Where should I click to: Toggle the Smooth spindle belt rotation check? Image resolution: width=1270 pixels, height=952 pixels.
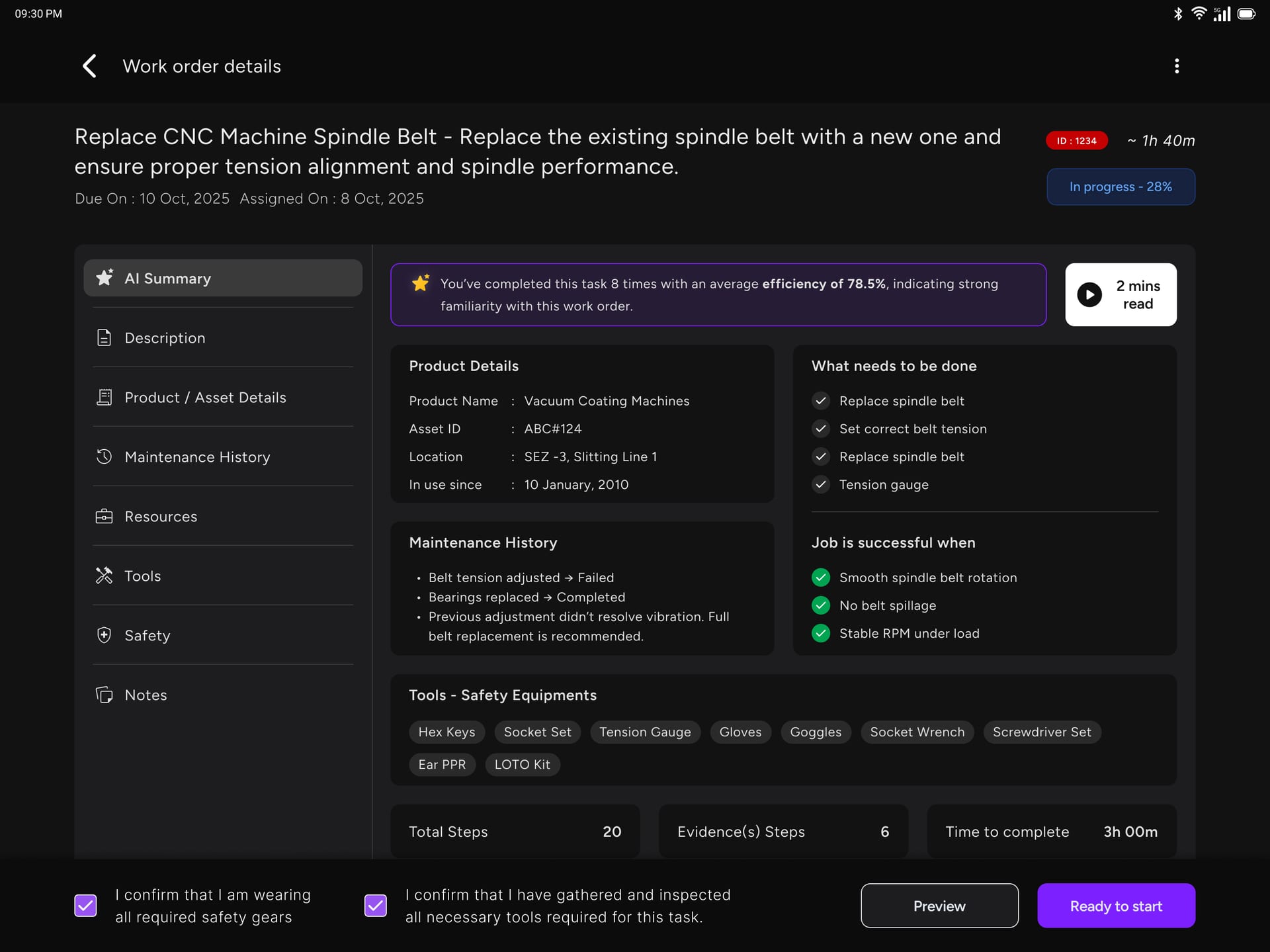[820, 578]
